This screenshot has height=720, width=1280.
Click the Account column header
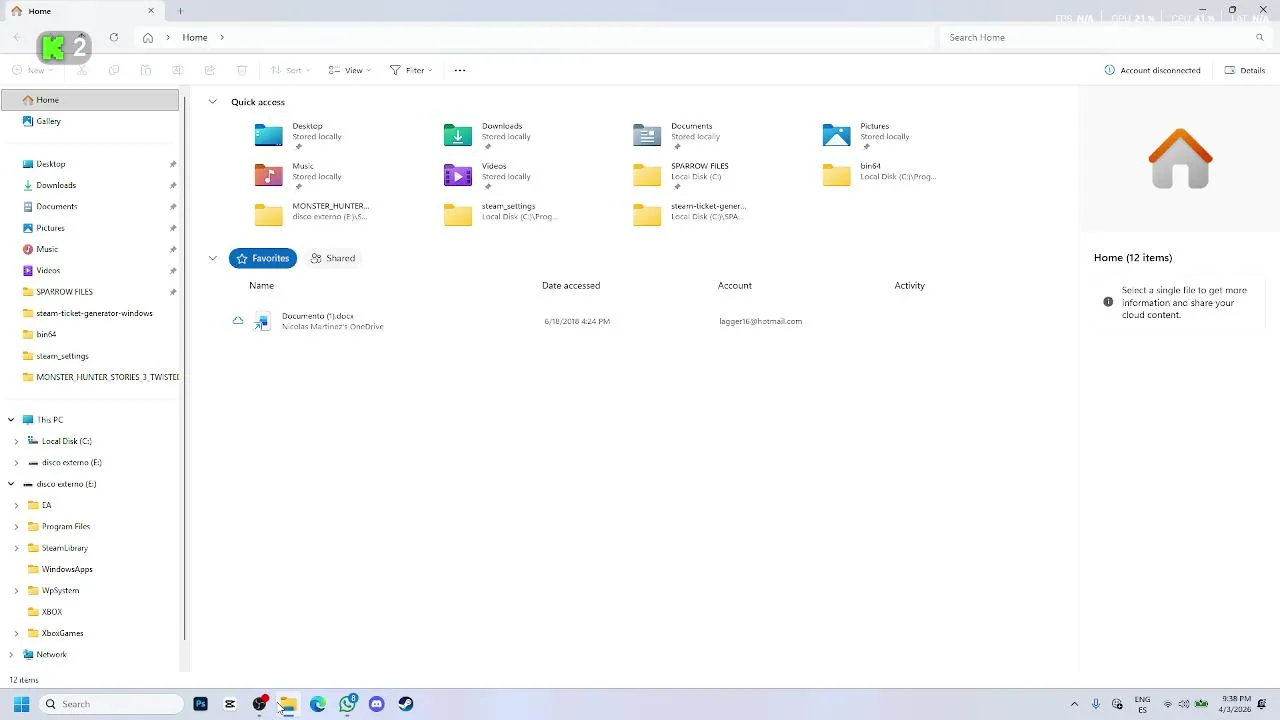pyautogui.click(x=735, y=285)
